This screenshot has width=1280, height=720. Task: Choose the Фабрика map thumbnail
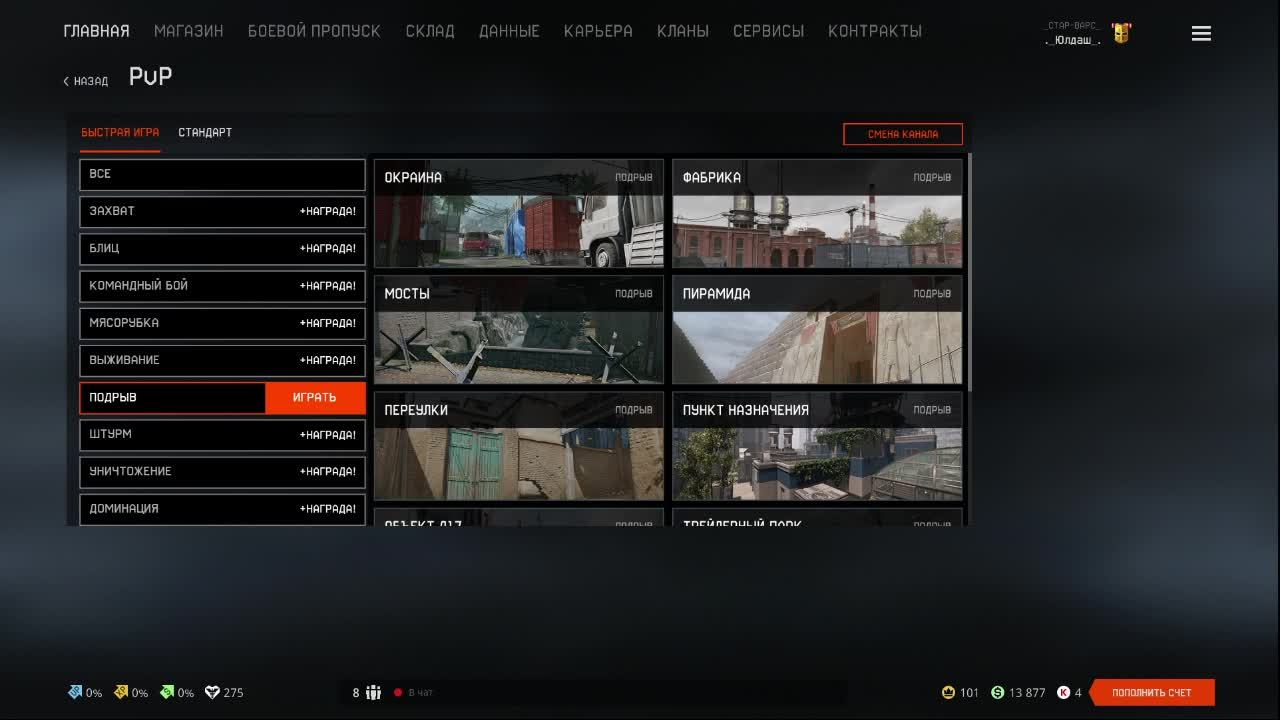[817, 213]
